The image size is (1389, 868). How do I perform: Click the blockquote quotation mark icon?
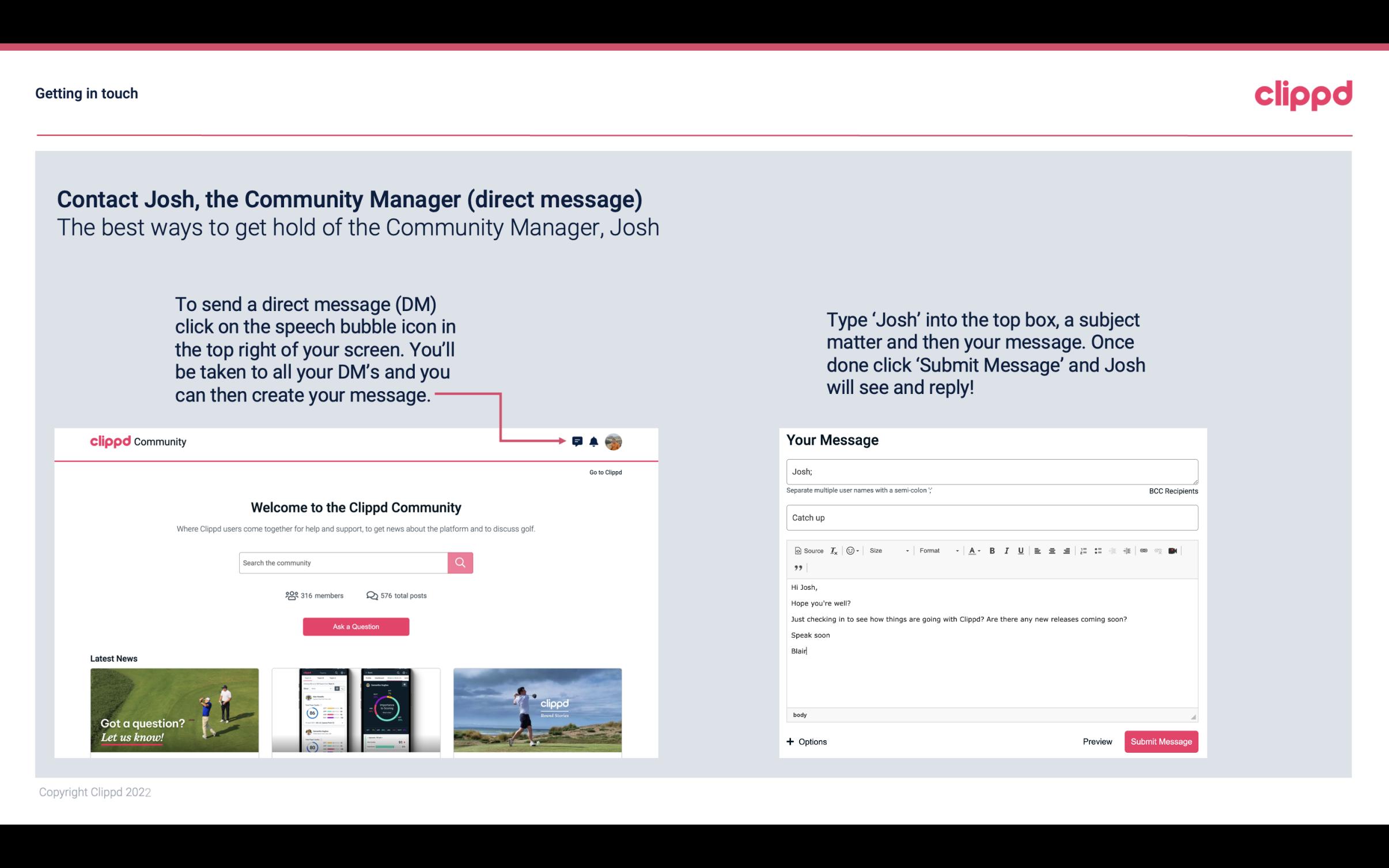tap(797, 568)
